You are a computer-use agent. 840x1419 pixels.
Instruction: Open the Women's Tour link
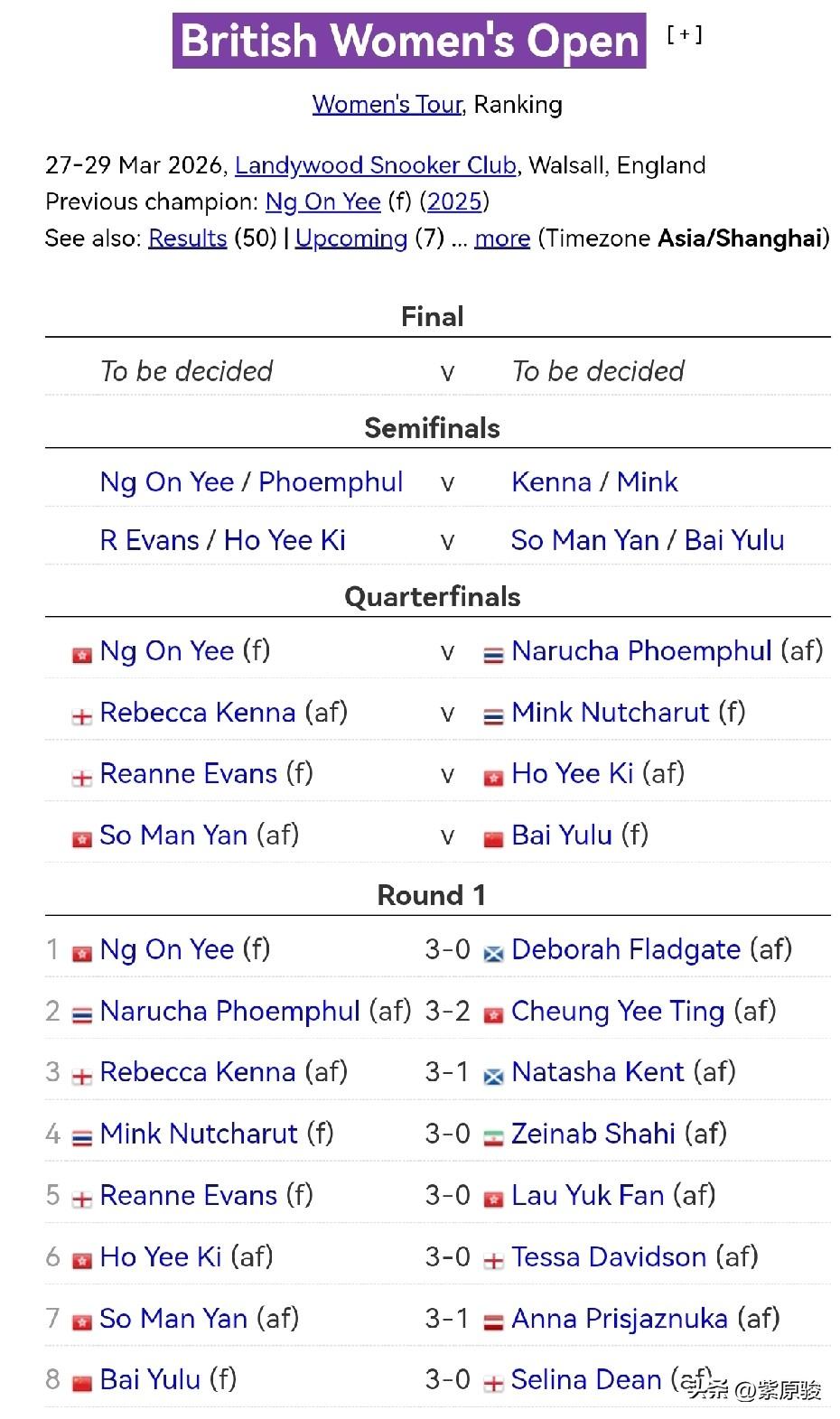coord(387,105)
